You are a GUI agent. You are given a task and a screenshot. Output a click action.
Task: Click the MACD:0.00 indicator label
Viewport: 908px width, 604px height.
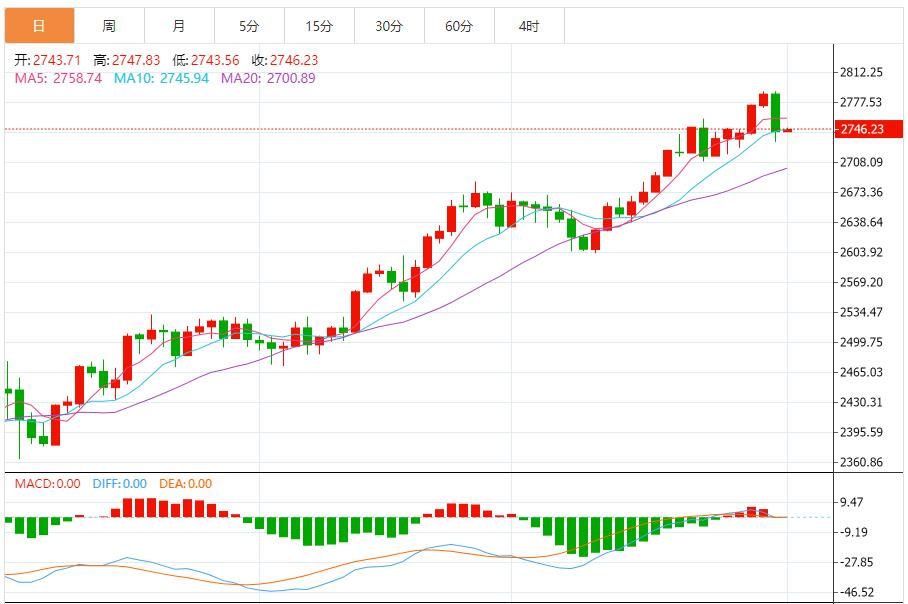[47, 484]
